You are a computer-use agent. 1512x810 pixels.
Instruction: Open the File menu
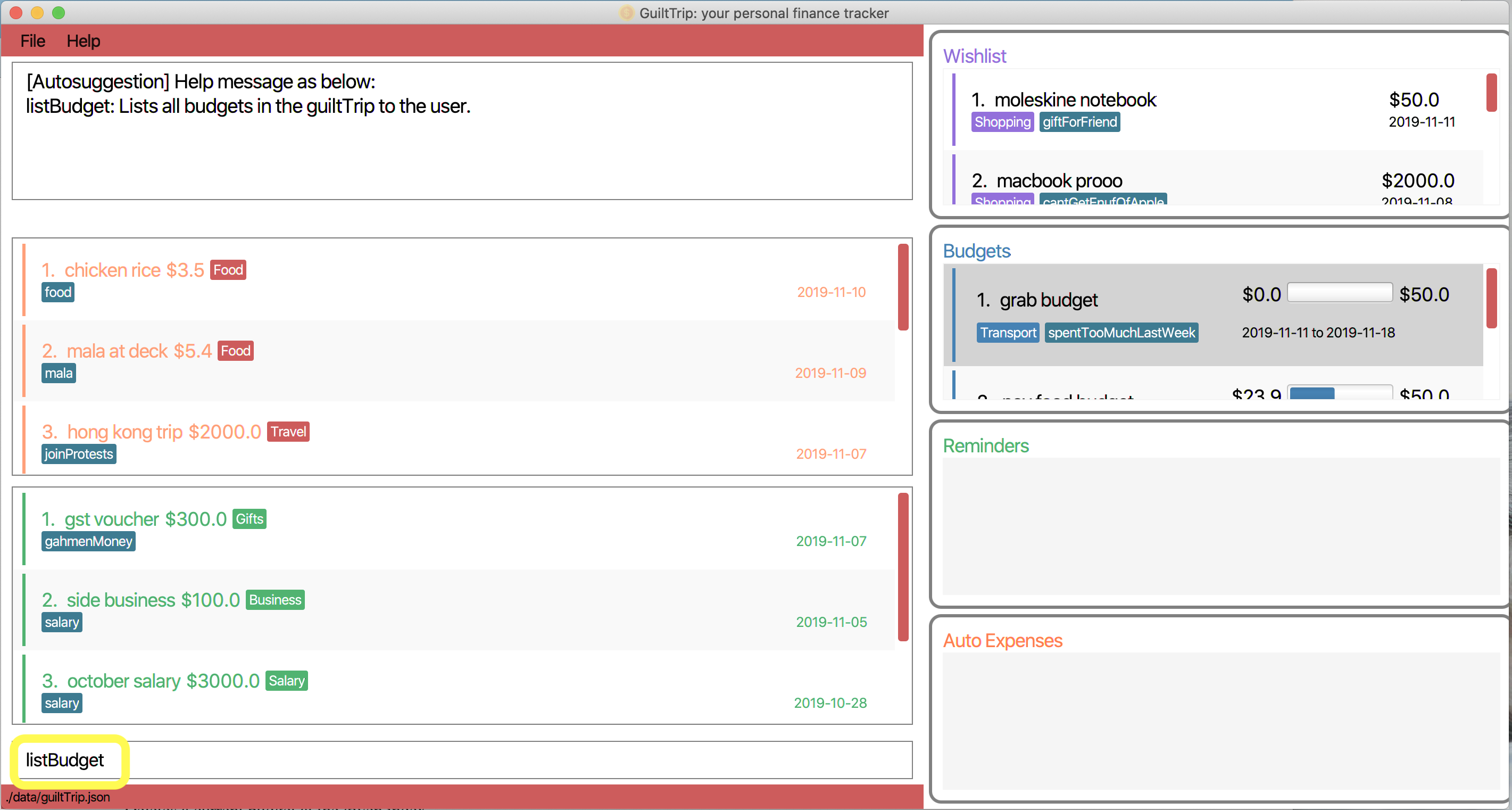(x=32, y=41)
